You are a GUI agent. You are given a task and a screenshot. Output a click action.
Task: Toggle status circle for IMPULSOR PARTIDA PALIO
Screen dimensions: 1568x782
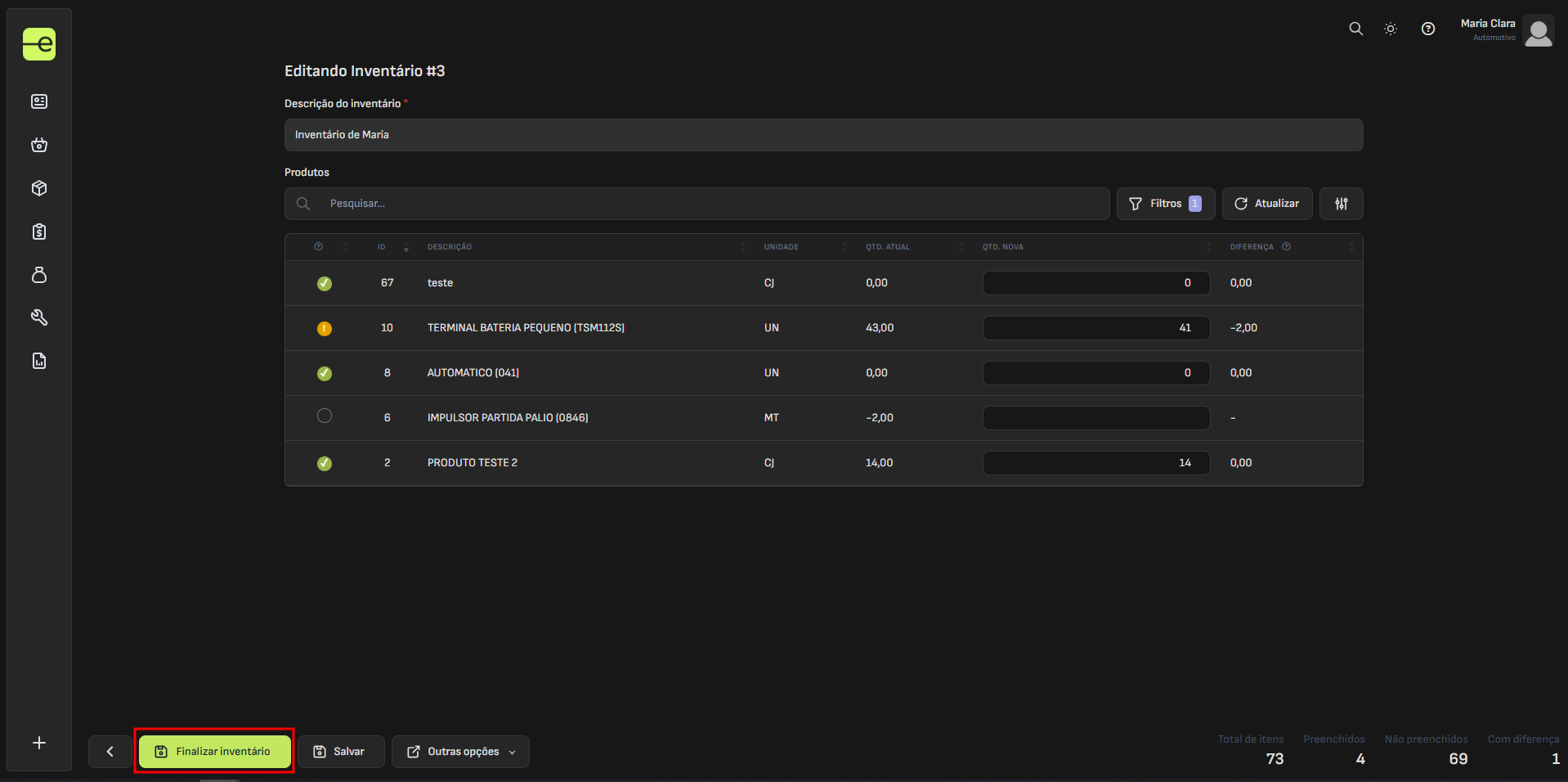325,416
